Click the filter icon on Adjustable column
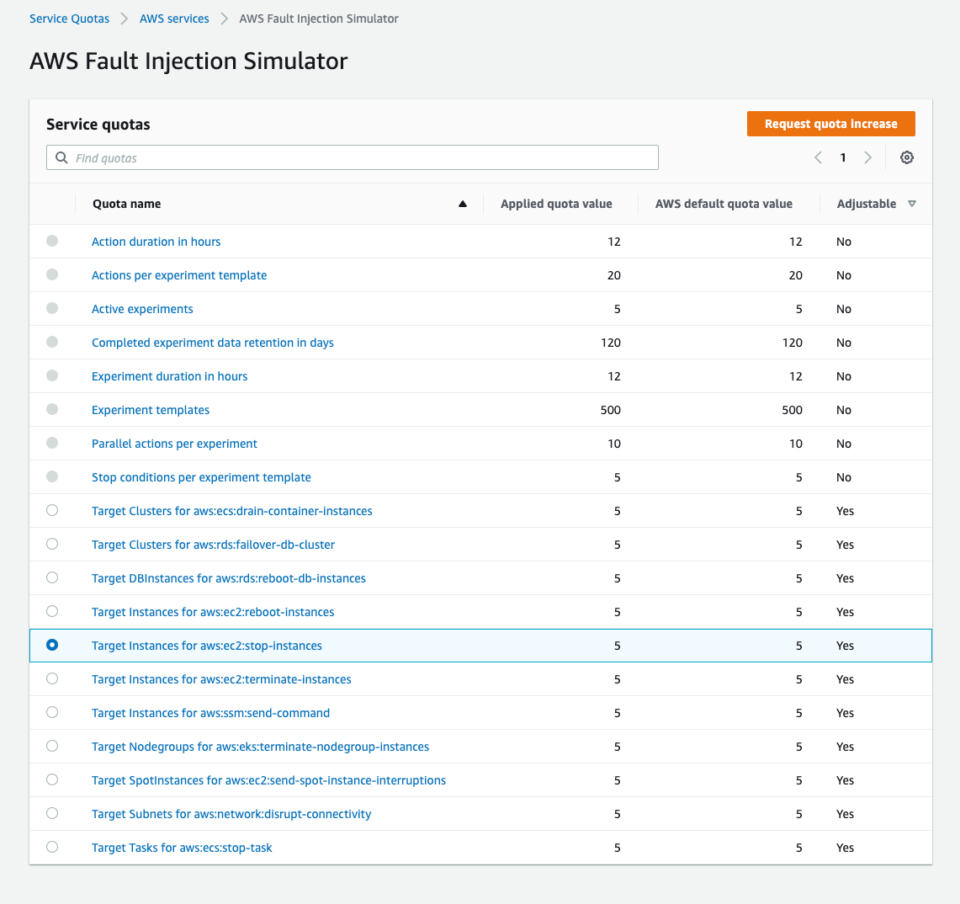The height and width of the screenshot is (904, 960). [x=912, y=203]
